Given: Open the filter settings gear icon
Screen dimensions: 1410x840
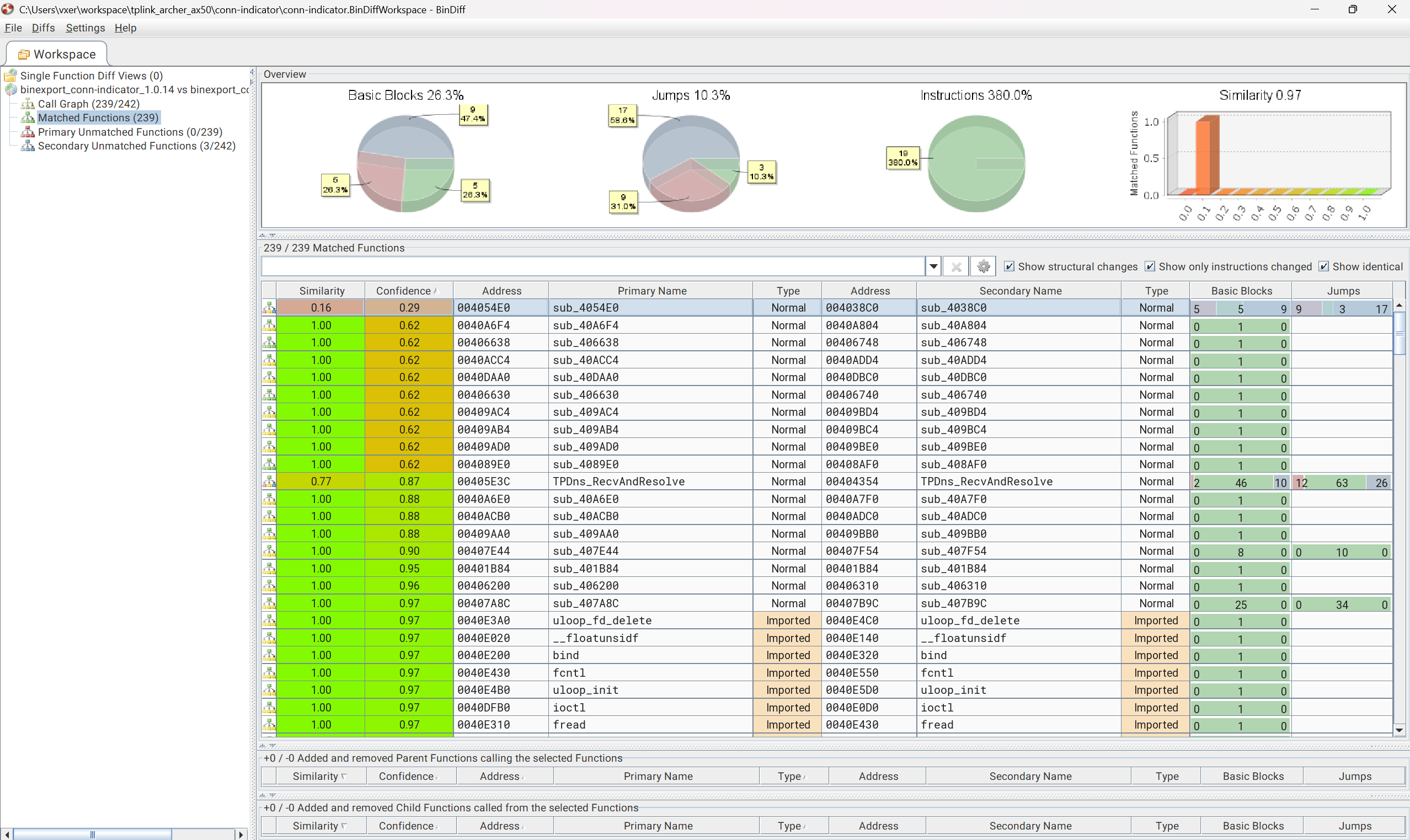Looking at the screenshot, I should pyautogui.click(x=983, y=266).
